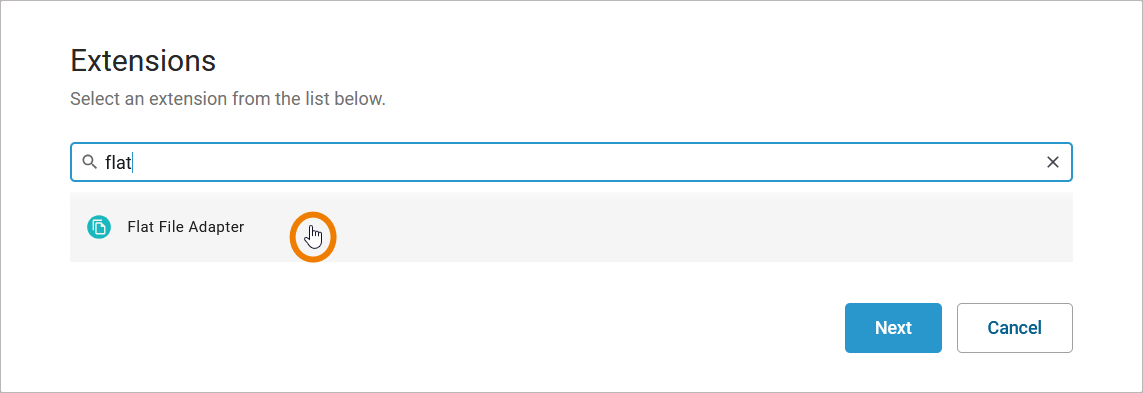Dismiss the Extensions dialog via Cancel

tap(1014, 328)
